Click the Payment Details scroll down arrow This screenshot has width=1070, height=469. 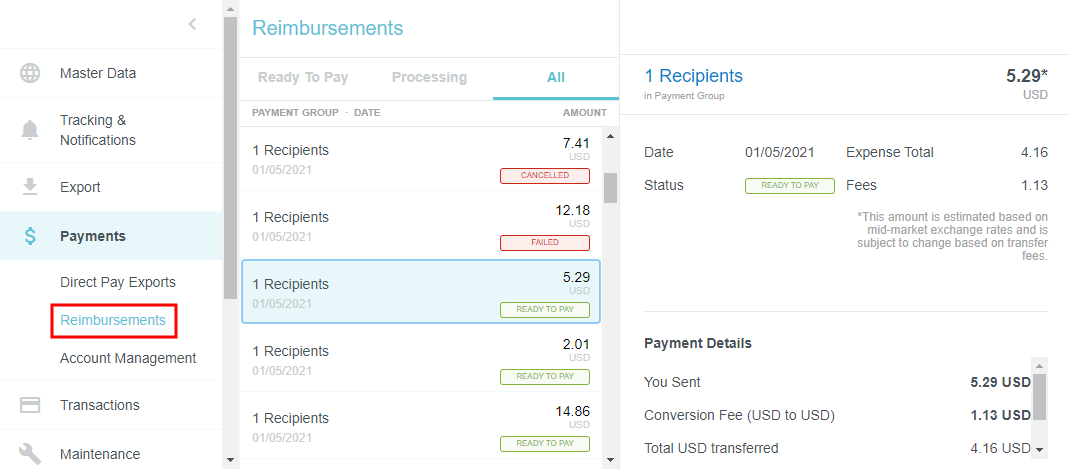point(1039,451)
